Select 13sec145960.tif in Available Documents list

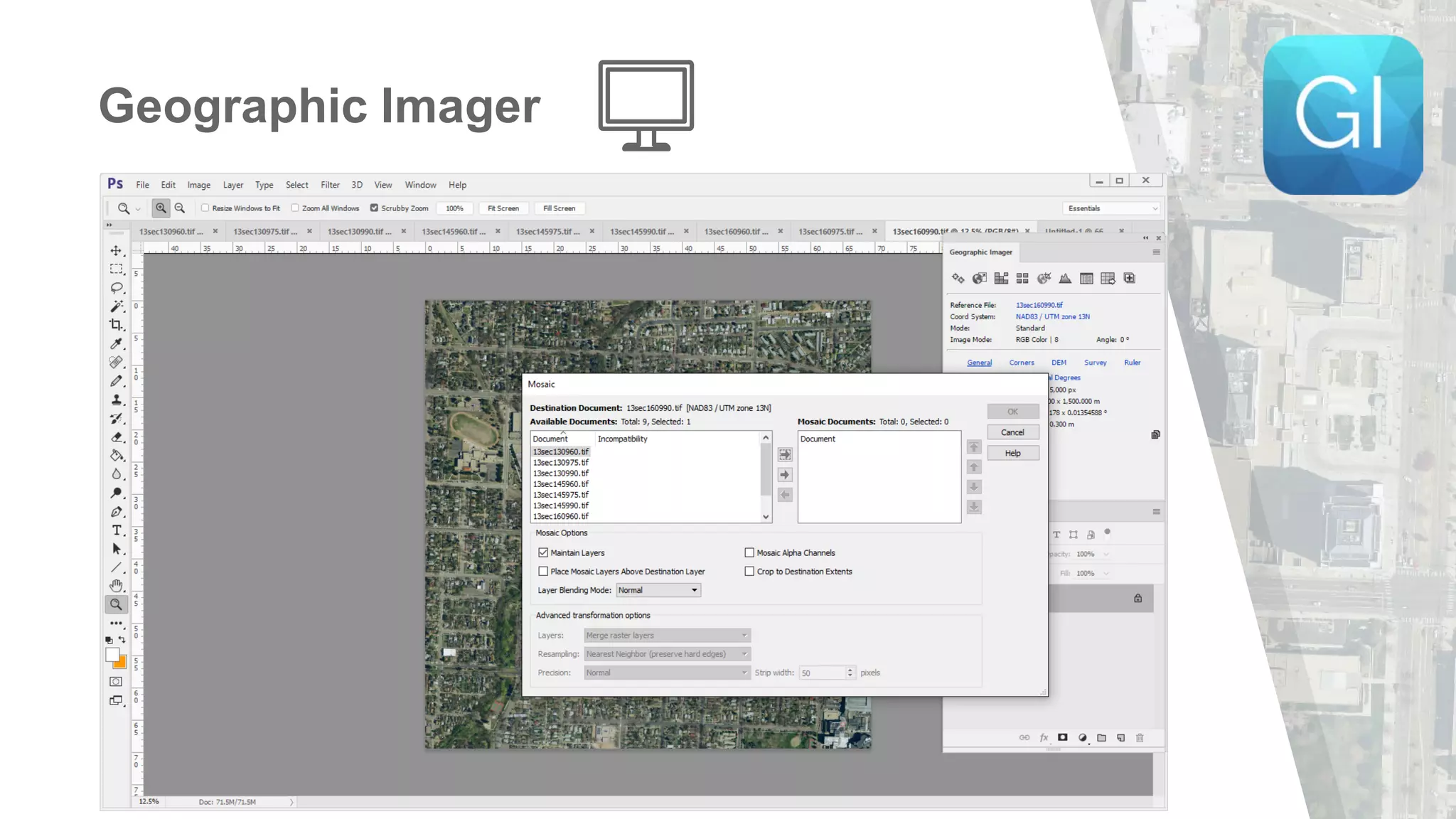[x=561, y=484]
